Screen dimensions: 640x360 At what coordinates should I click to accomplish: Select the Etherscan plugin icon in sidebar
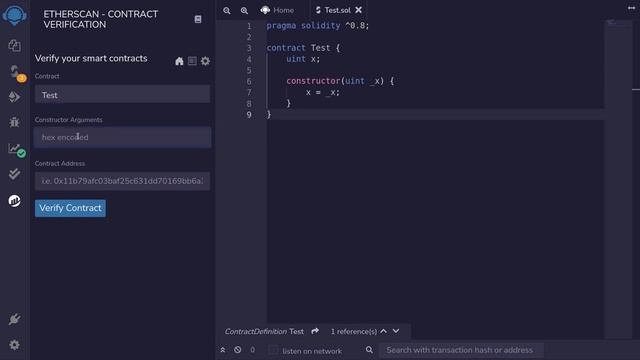(14, 200)
